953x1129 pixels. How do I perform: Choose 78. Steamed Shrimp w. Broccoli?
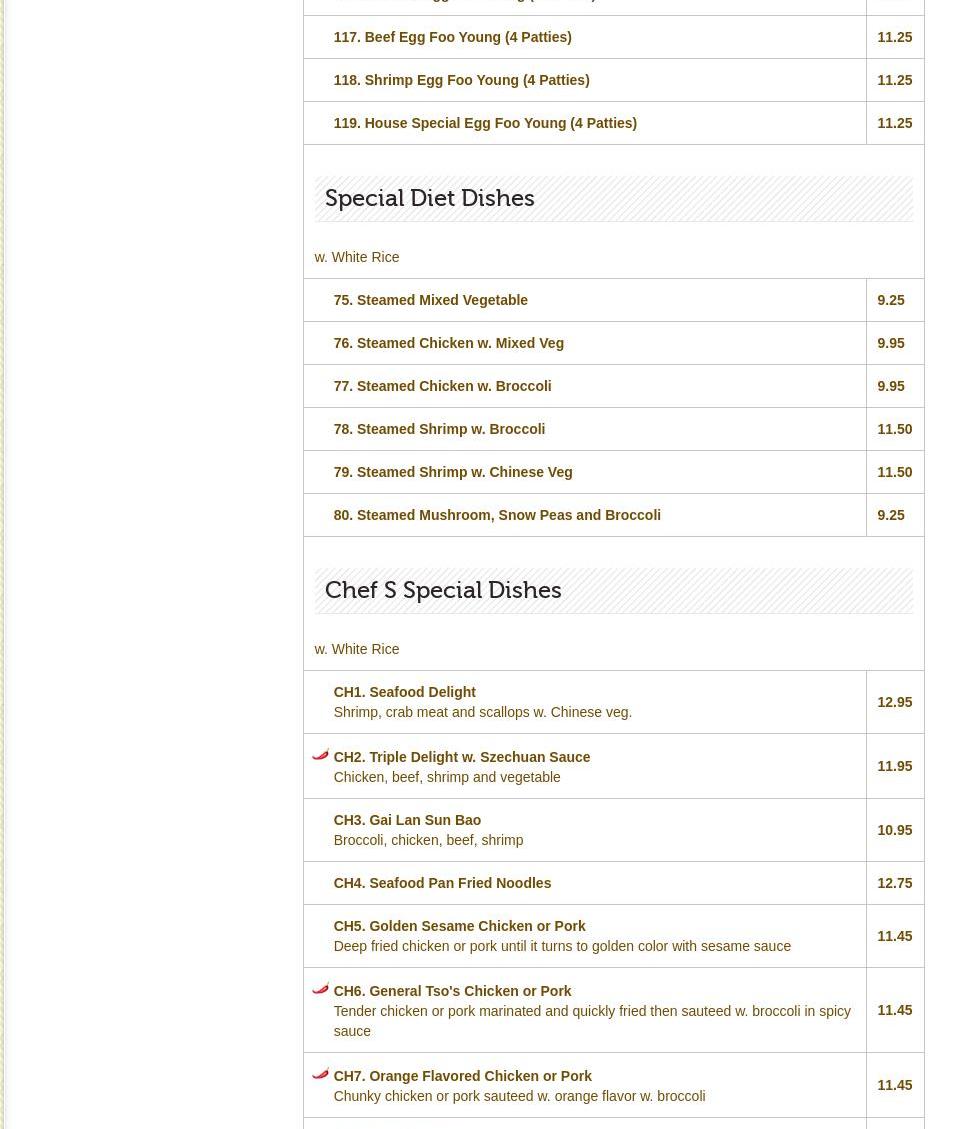click(x=439, y=429)
